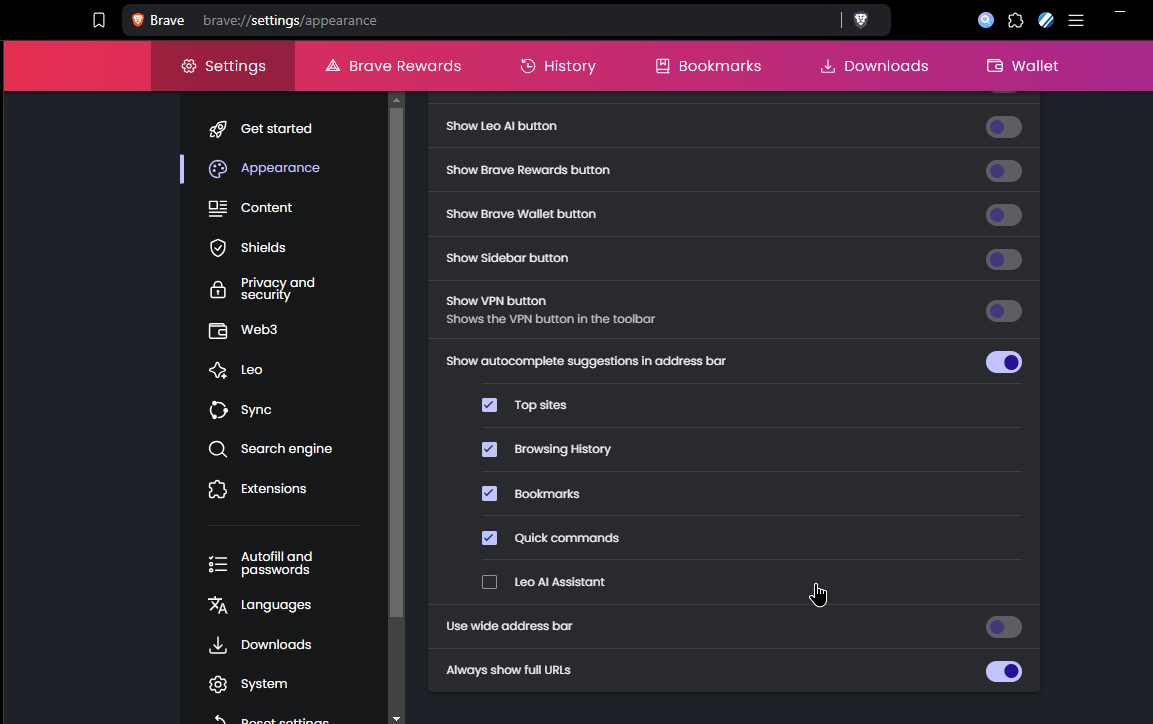Click the palette icon for Appearance
The image size is (1153, 724).
218,169
